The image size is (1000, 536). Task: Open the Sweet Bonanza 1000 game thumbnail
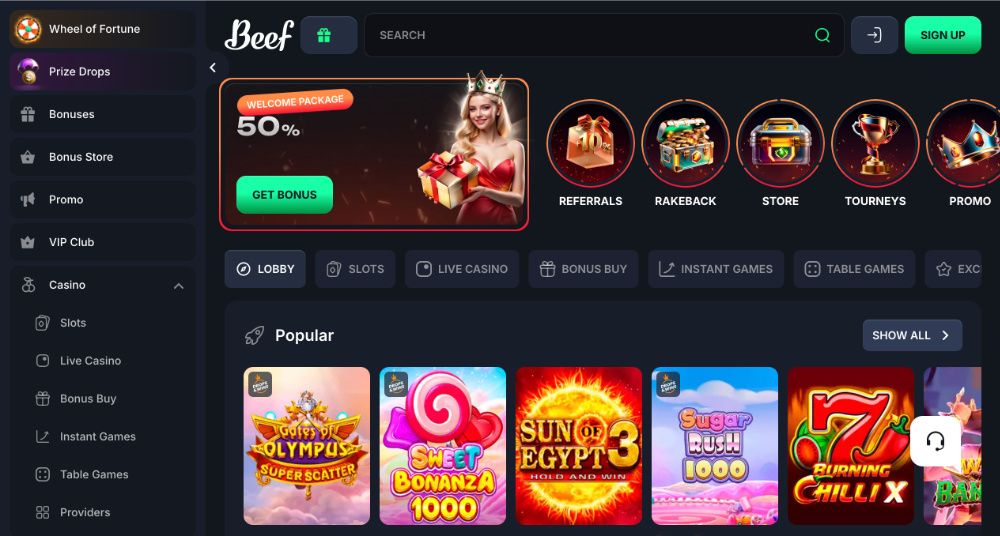pos(443,445)
